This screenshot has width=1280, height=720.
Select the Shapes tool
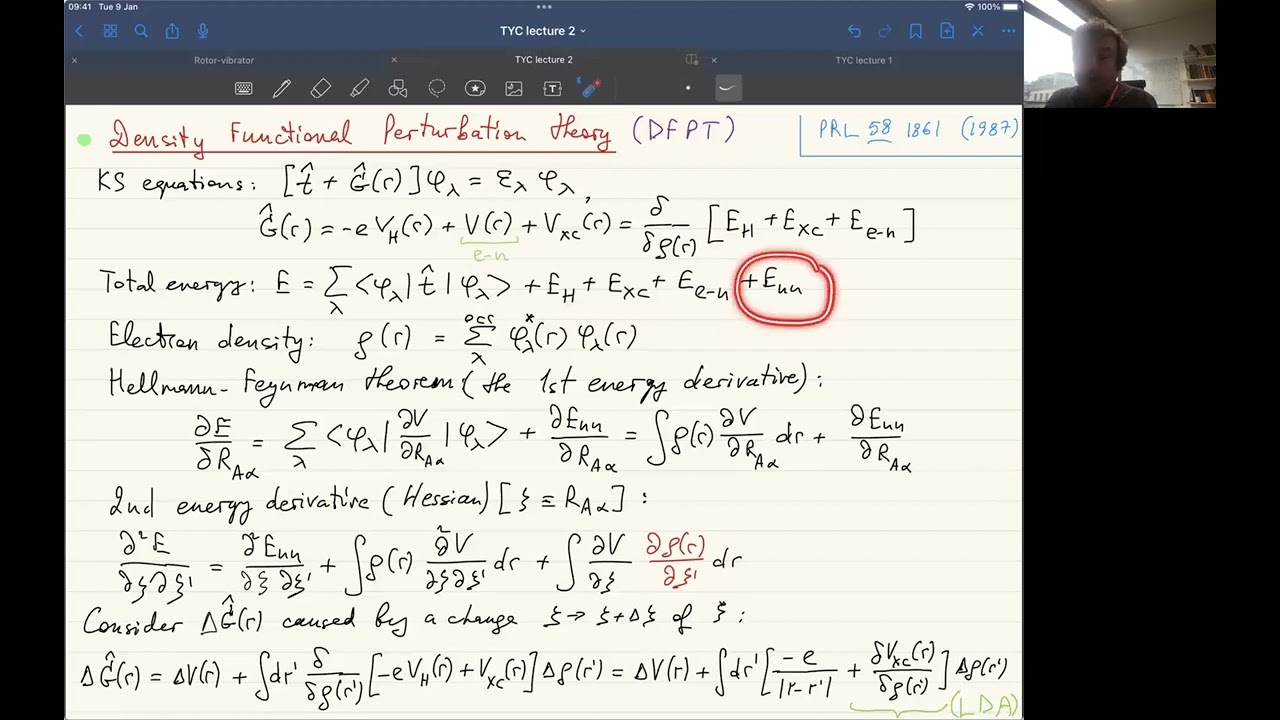pos(398,89)
